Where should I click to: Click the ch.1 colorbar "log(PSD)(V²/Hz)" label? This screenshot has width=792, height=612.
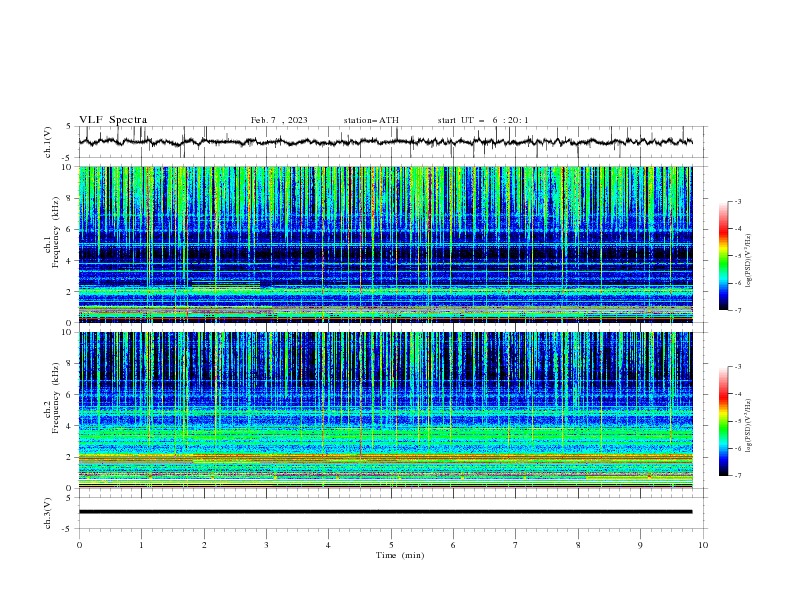tap(748, 261)
